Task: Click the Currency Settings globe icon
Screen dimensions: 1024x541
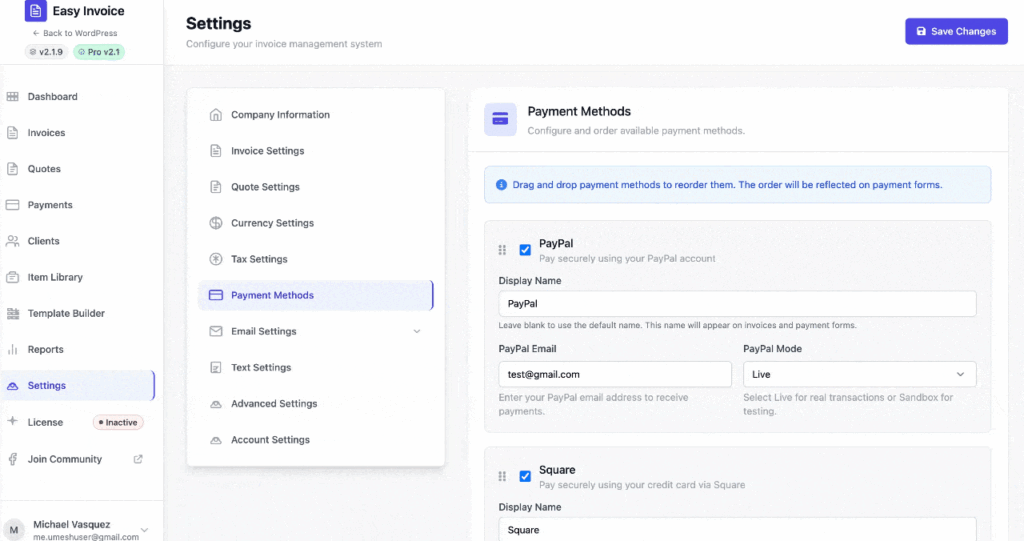Action: (x=216, y=223)
